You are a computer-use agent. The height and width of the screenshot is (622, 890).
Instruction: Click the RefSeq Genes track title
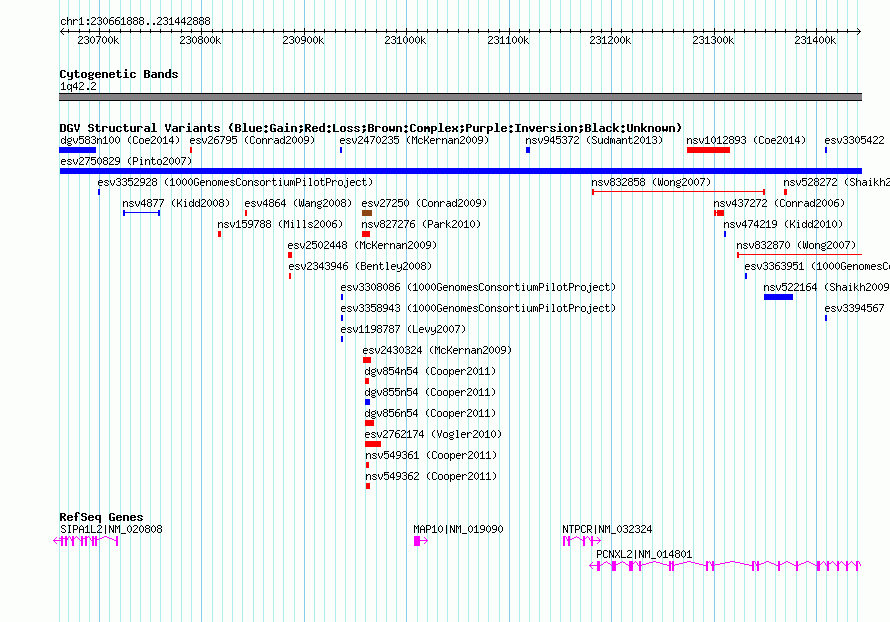pos(101,517)
